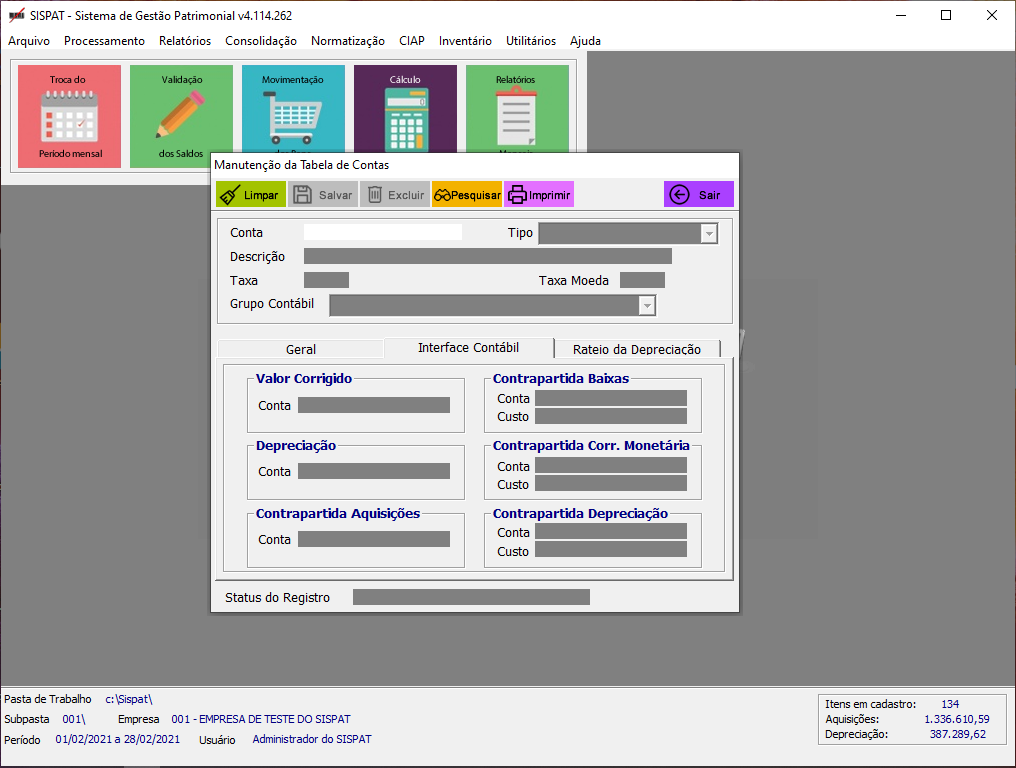Image resolution: width=1016 pixels, height=768 pixels.
Task: Click the Conta input field at top
Action: point(383,232)
